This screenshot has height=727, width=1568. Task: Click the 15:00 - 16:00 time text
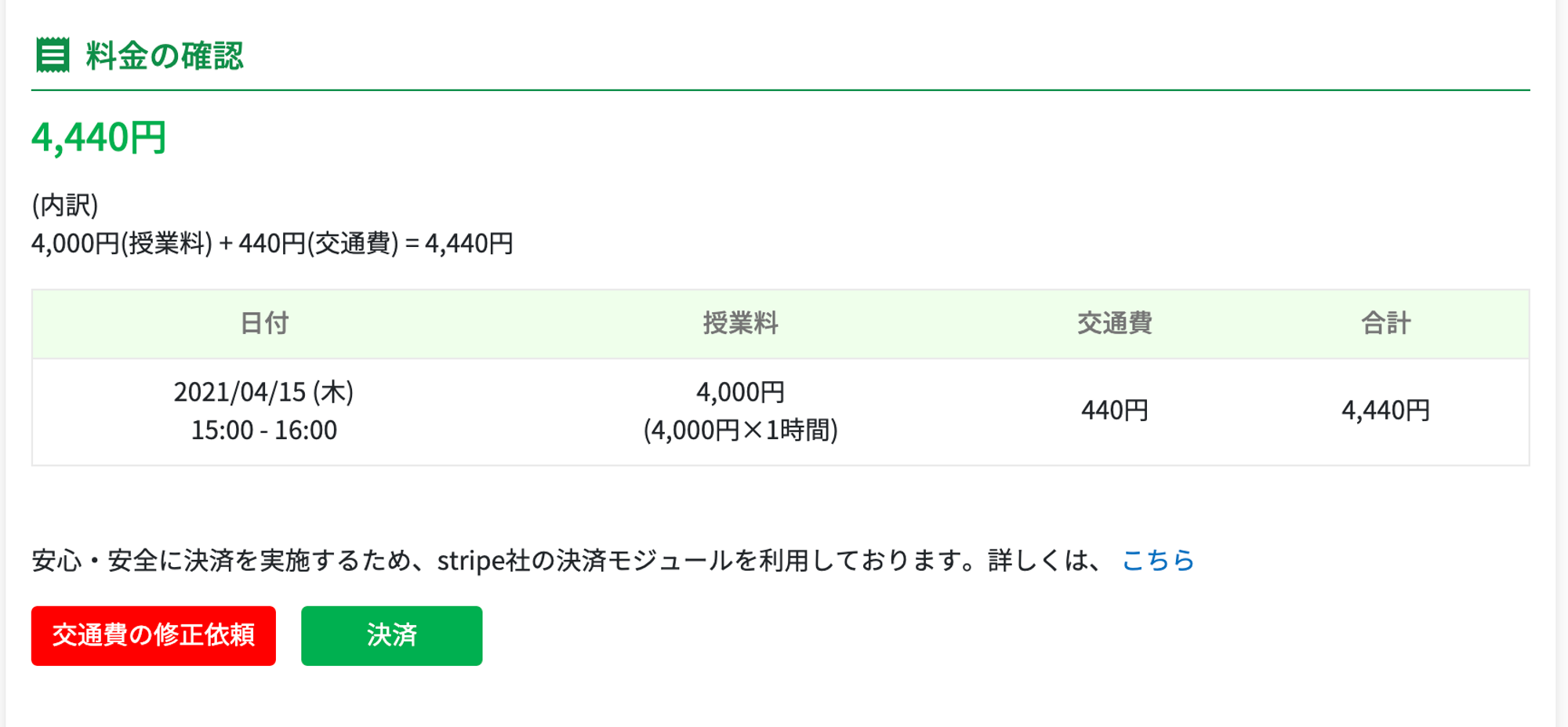tap(264, 430)
